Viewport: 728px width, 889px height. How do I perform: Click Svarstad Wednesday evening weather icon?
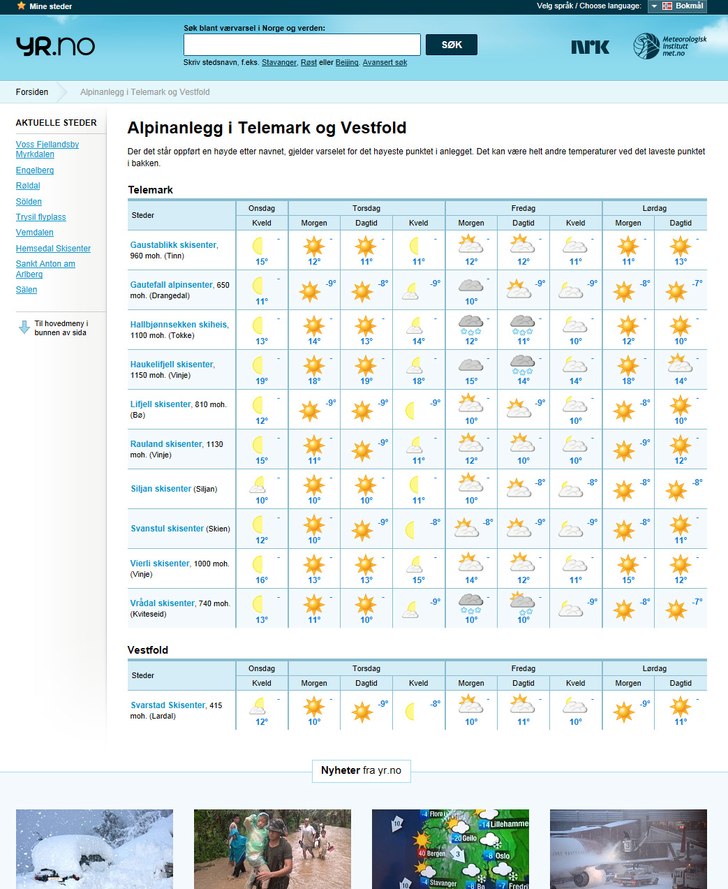coord(261,707)
